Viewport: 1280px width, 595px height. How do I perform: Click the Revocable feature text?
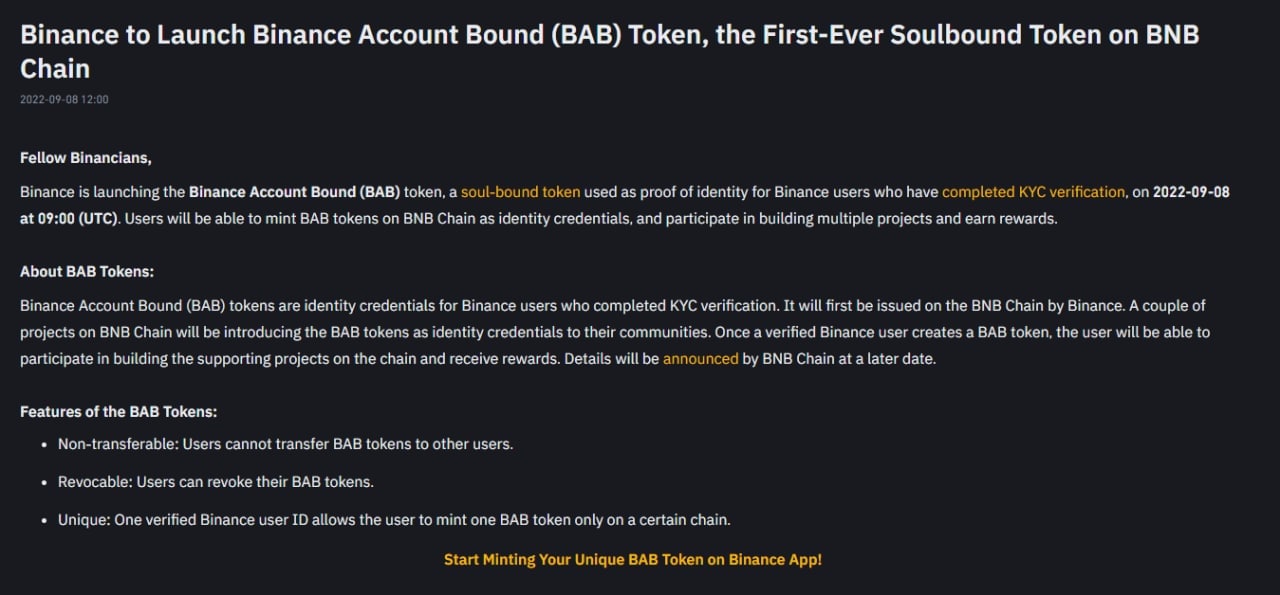point(215,482)
